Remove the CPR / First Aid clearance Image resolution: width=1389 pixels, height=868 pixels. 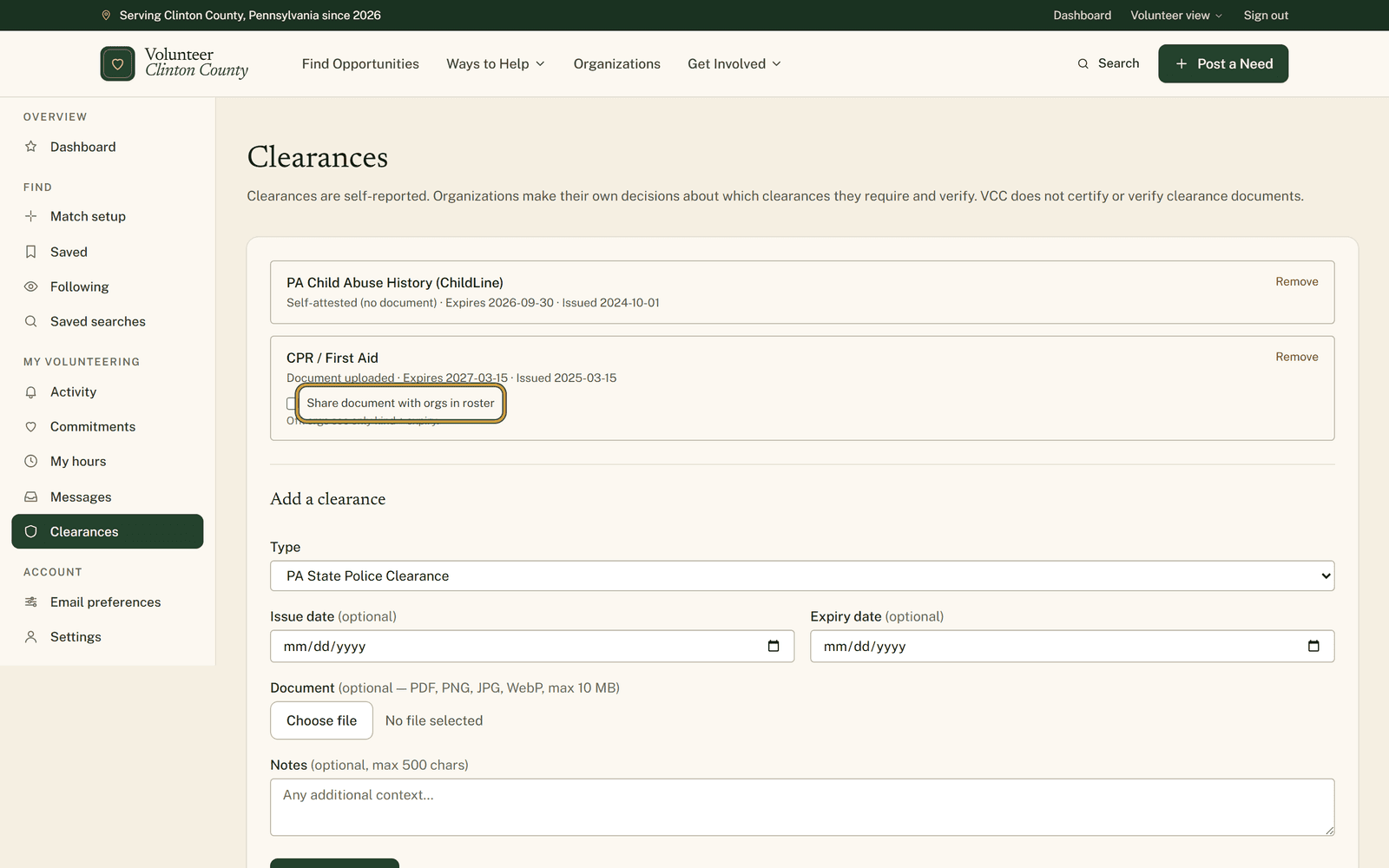[1296, 357]
